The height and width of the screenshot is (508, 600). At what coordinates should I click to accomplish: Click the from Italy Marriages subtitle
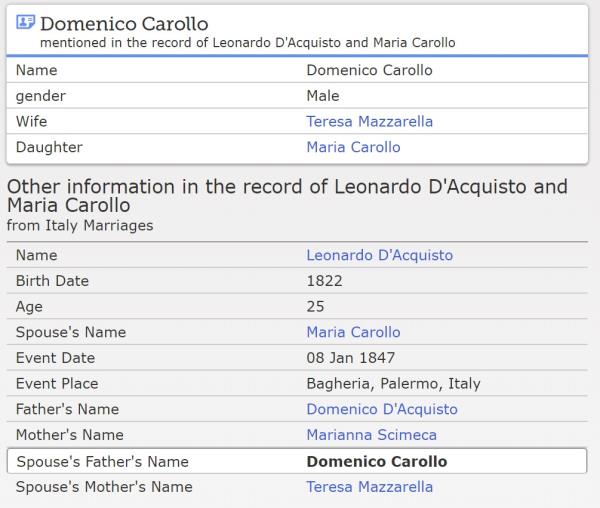[80, 225]
